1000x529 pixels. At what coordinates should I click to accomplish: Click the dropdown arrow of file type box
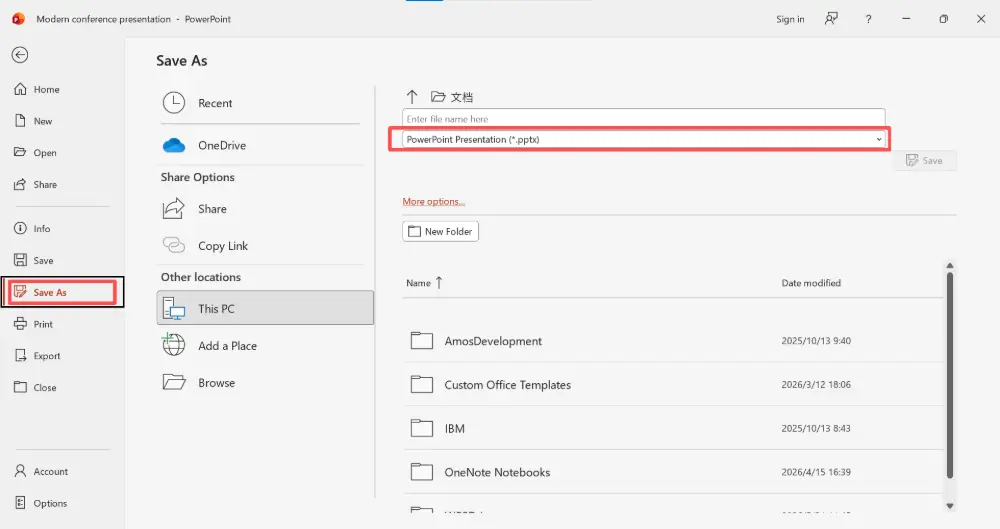(x=879, y=139)
